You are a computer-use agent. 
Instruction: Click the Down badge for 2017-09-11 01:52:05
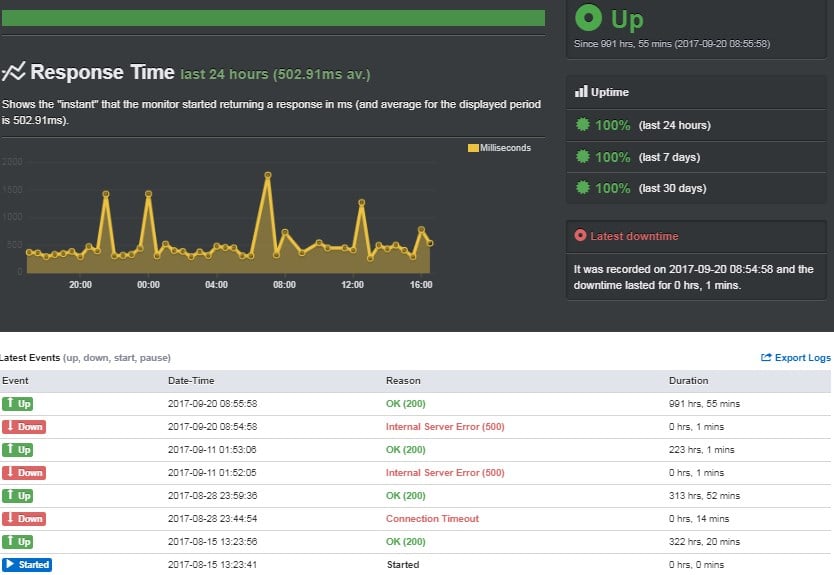24,472
